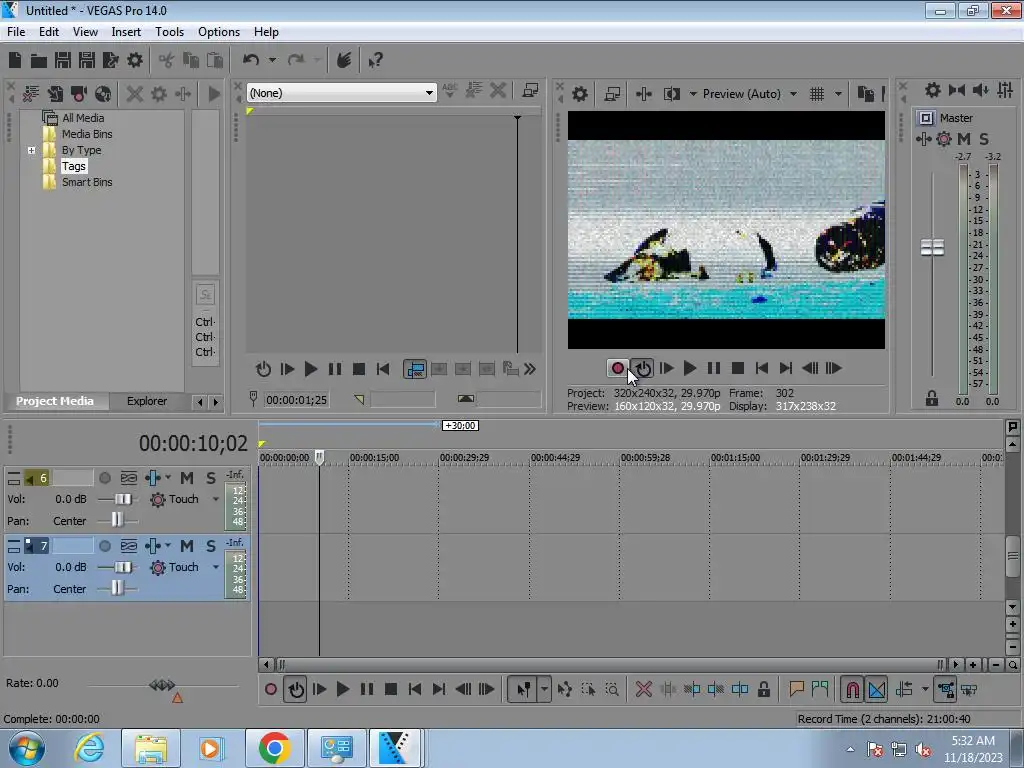Adjust the Master volume fader
The width and height of the screenshot is (1024, 768).
pyautogui.click(x=932, y=248)
